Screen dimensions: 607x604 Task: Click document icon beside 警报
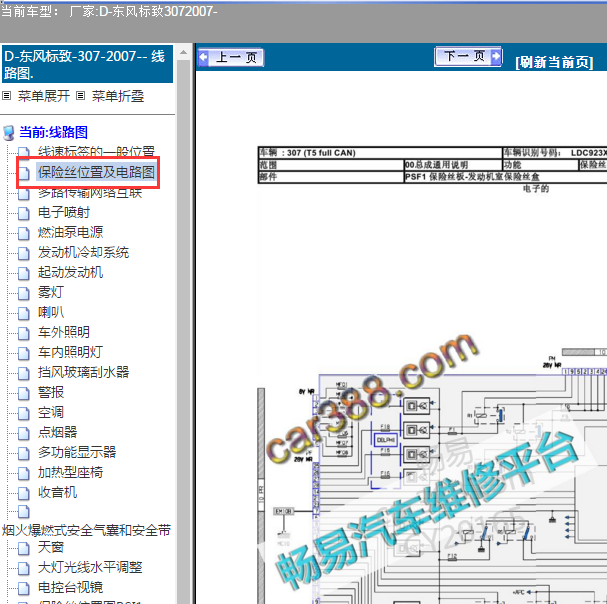(24, 393)
